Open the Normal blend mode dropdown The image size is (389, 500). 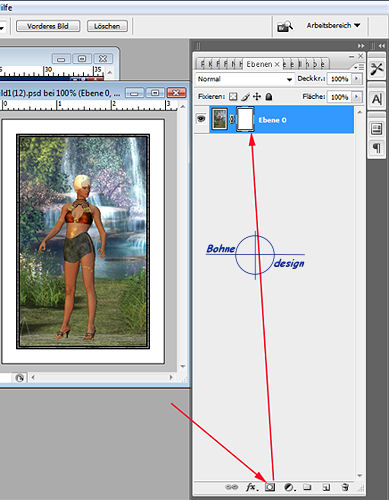(x=244, y=79)
